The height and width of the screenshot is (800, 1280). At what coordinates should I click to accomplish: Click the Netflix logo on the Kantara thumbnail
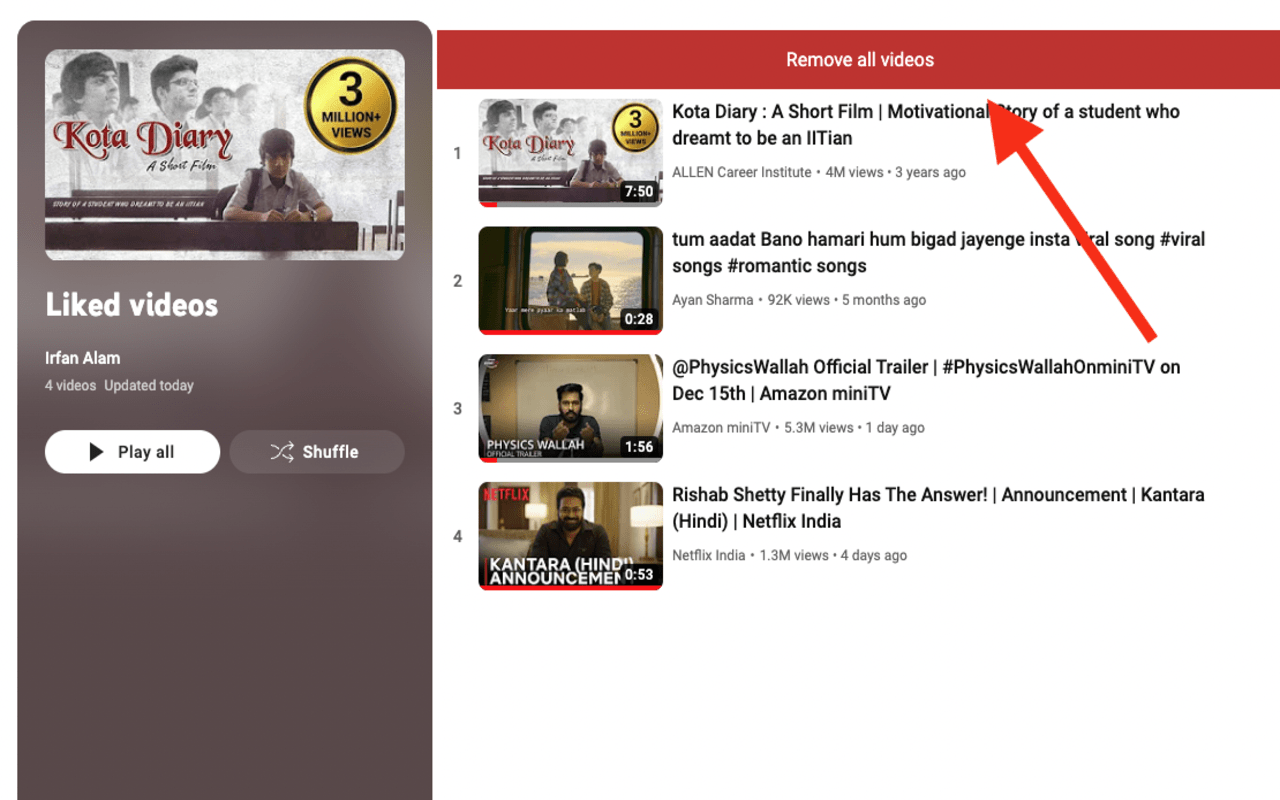[x=509, y=492]
